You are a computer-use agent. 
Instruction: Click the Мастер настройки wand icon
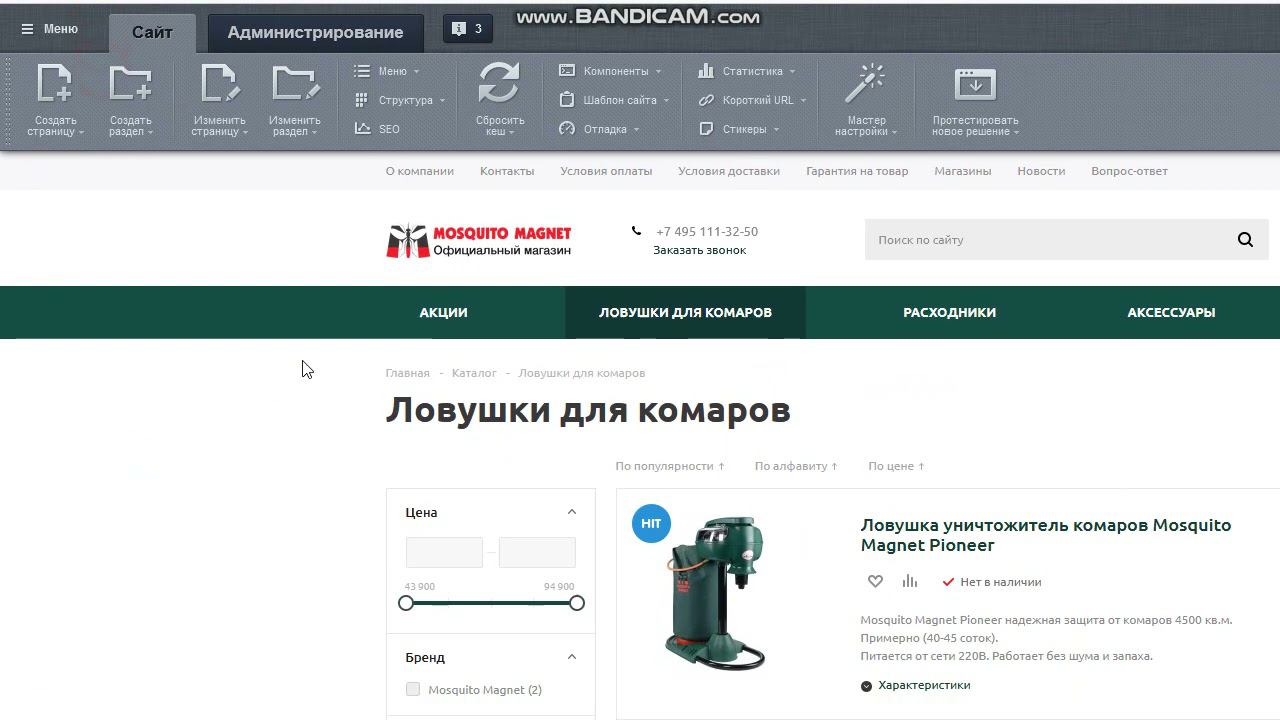pos(865,84)
